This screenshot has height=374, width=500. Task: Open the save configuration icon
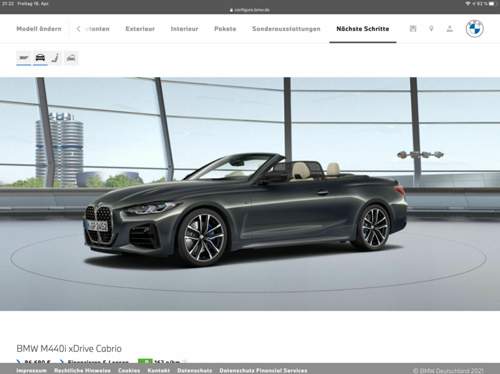(x=413, y=29)
